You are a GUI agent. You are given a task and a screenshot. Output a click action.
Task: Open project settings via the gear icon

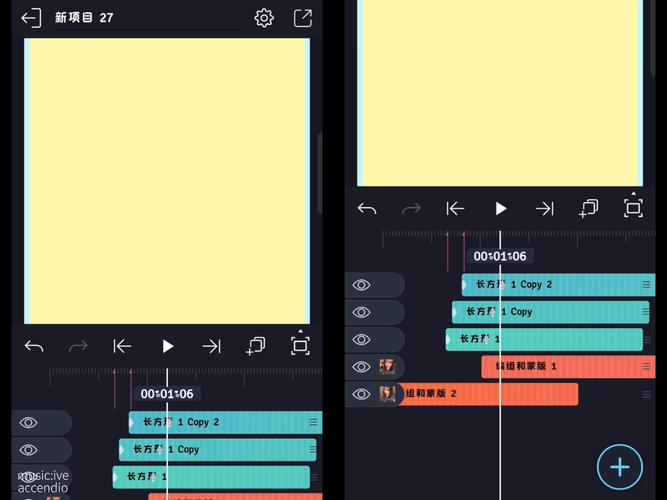coord(264,18)
